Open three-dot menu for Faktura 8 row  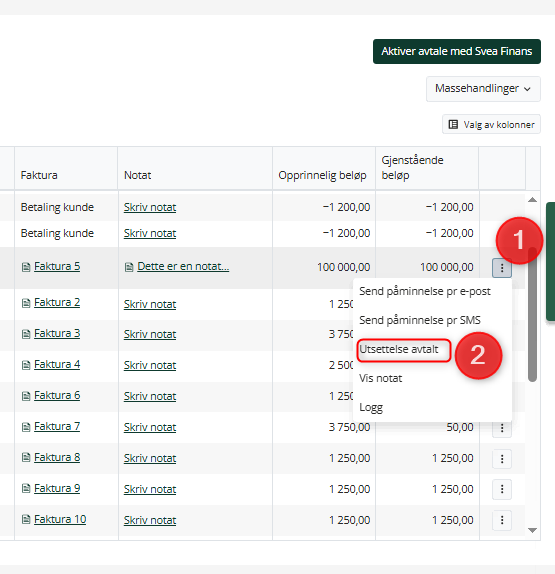click(502, 458)
